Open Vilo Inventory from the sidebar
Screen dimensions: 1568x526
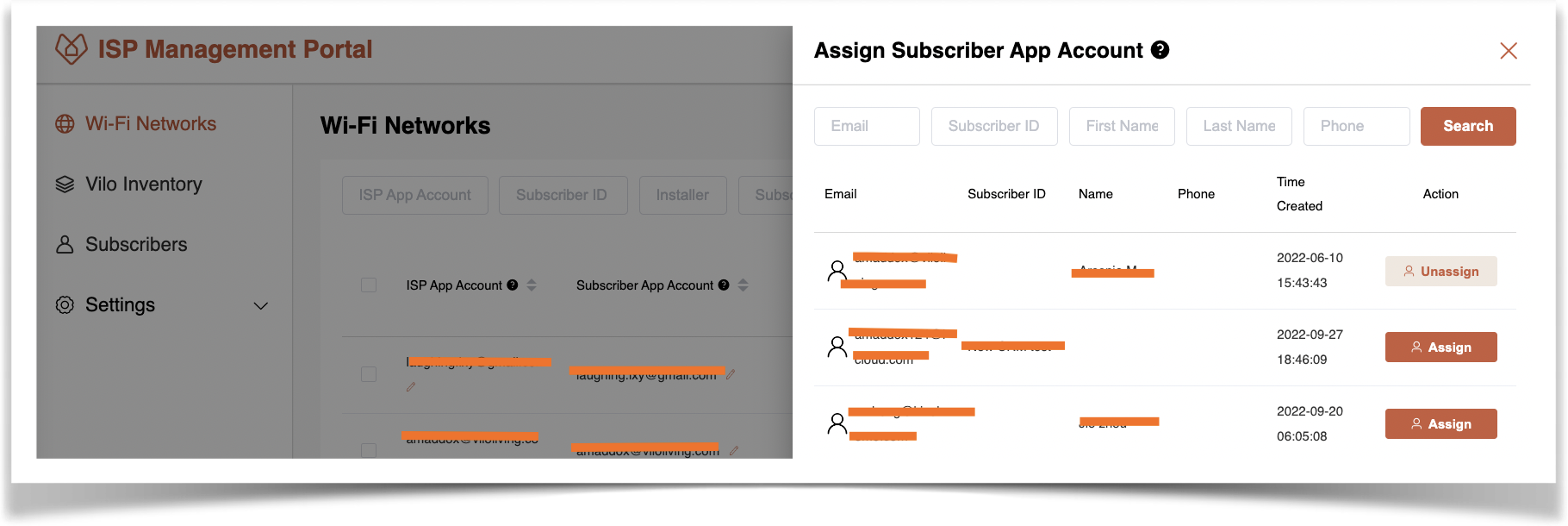point(144,184)
